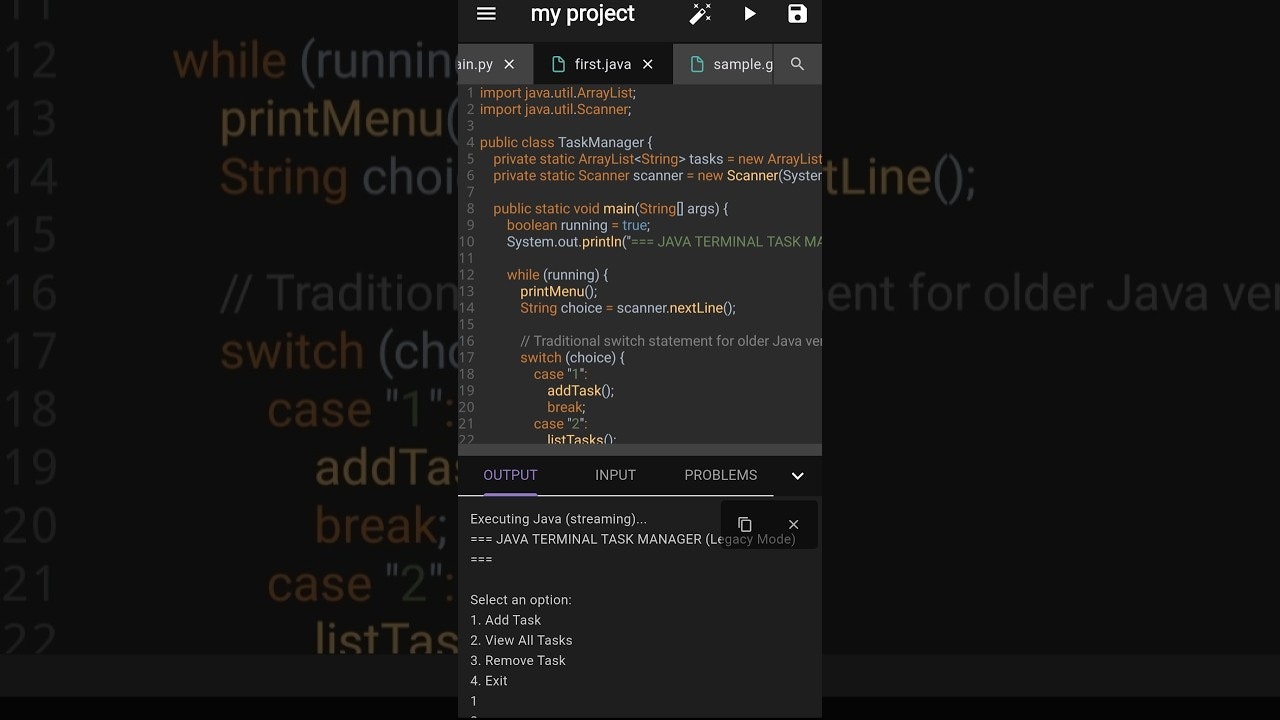1280x720 pixels.
Task: Select the magic wand code format icon
Action: pyautogui.click(x=699, y=13)
